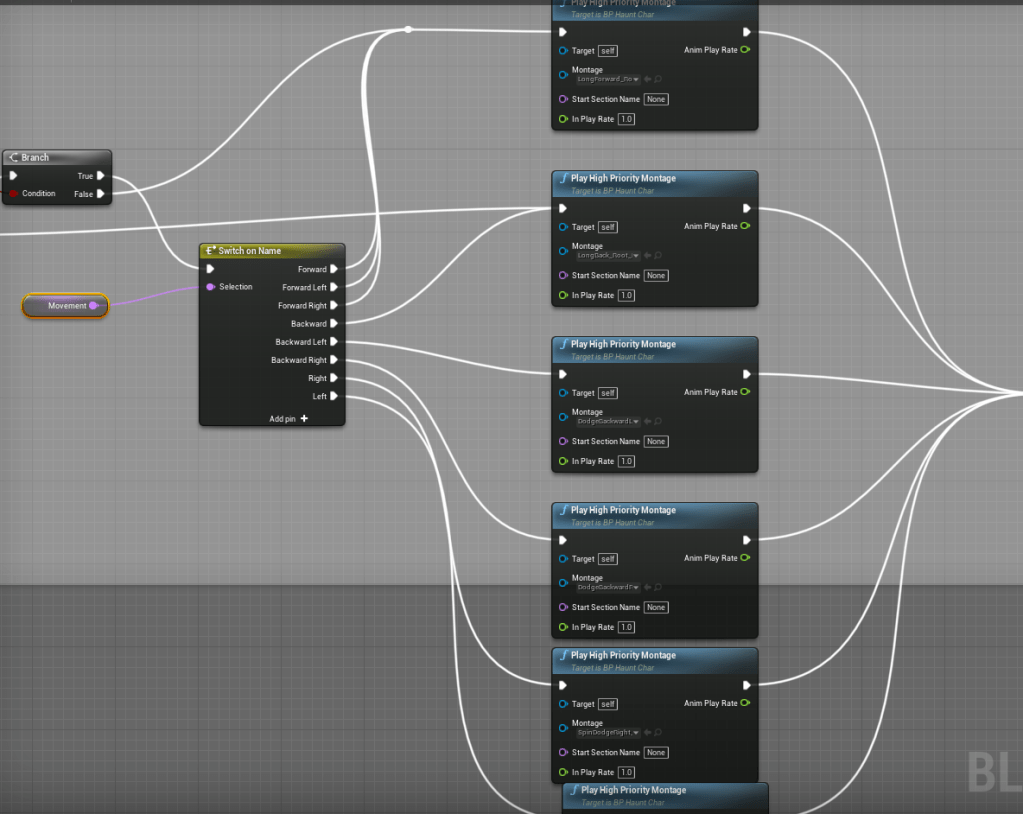
Task: Click the Movement variable's purple output pin
Action: click(x=94, y=306)
